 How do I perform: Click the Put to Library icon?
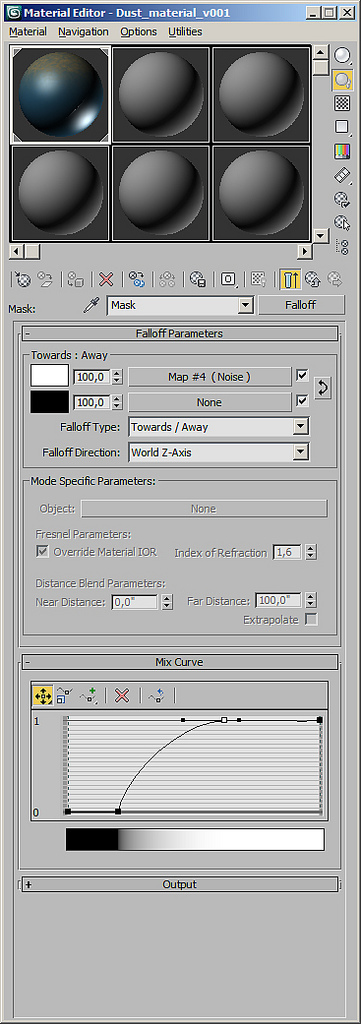tap(198, 280)
